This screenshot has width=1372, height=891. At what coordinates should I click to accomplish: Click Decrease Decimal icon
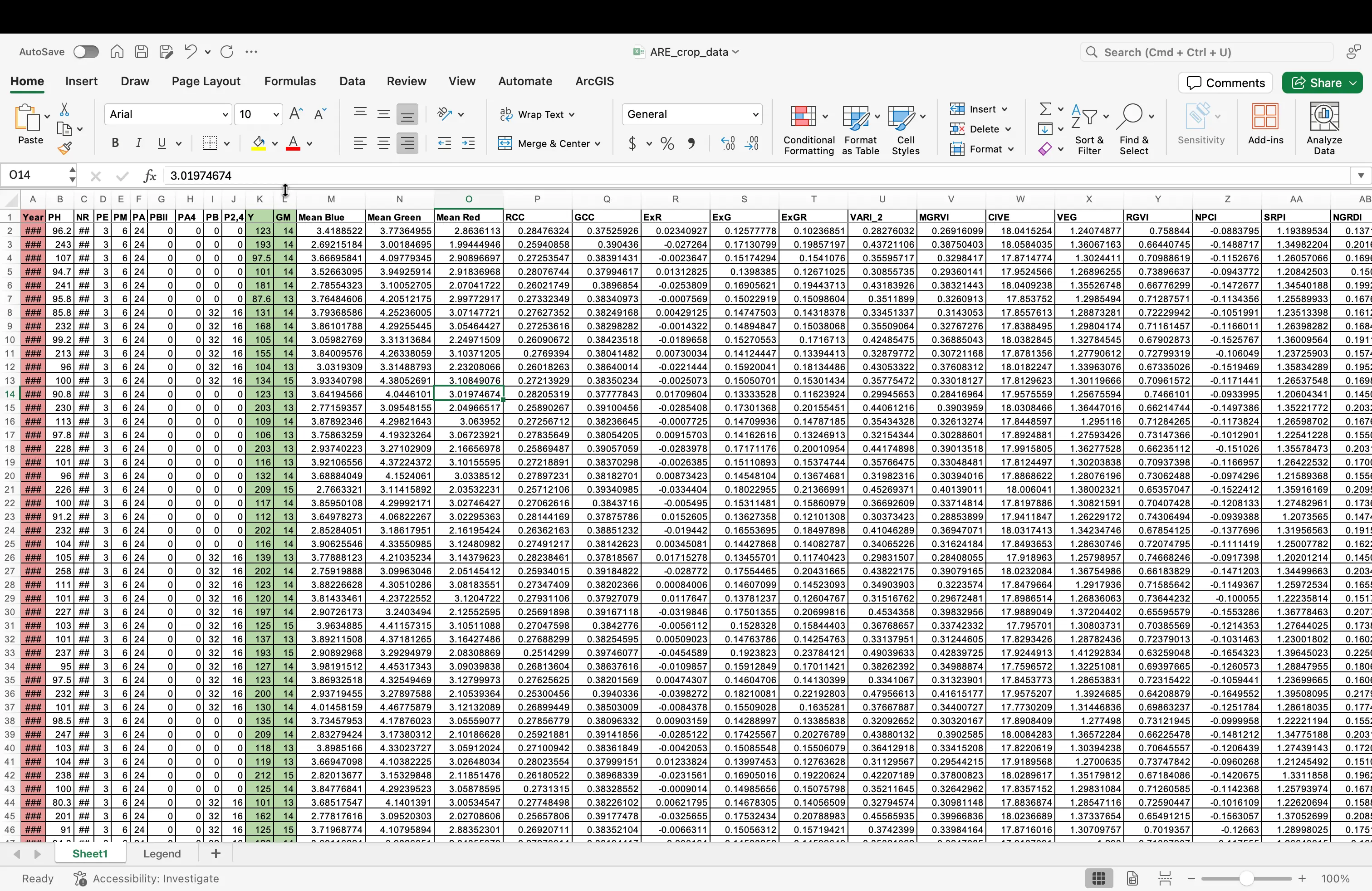pos(752,143)
